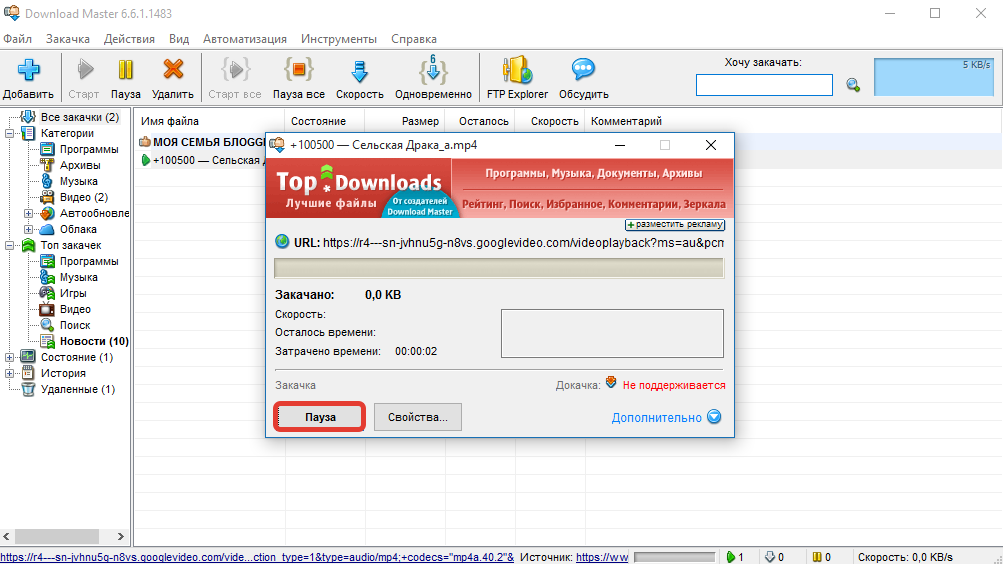The width and height of the screenshot is (1003, 564).
Task: Click the left panel scroll right arrow
Action: tap(120, 536)
